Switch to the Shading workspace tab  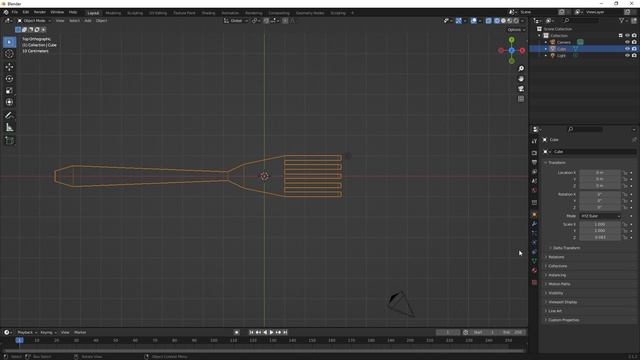(208, 13)
